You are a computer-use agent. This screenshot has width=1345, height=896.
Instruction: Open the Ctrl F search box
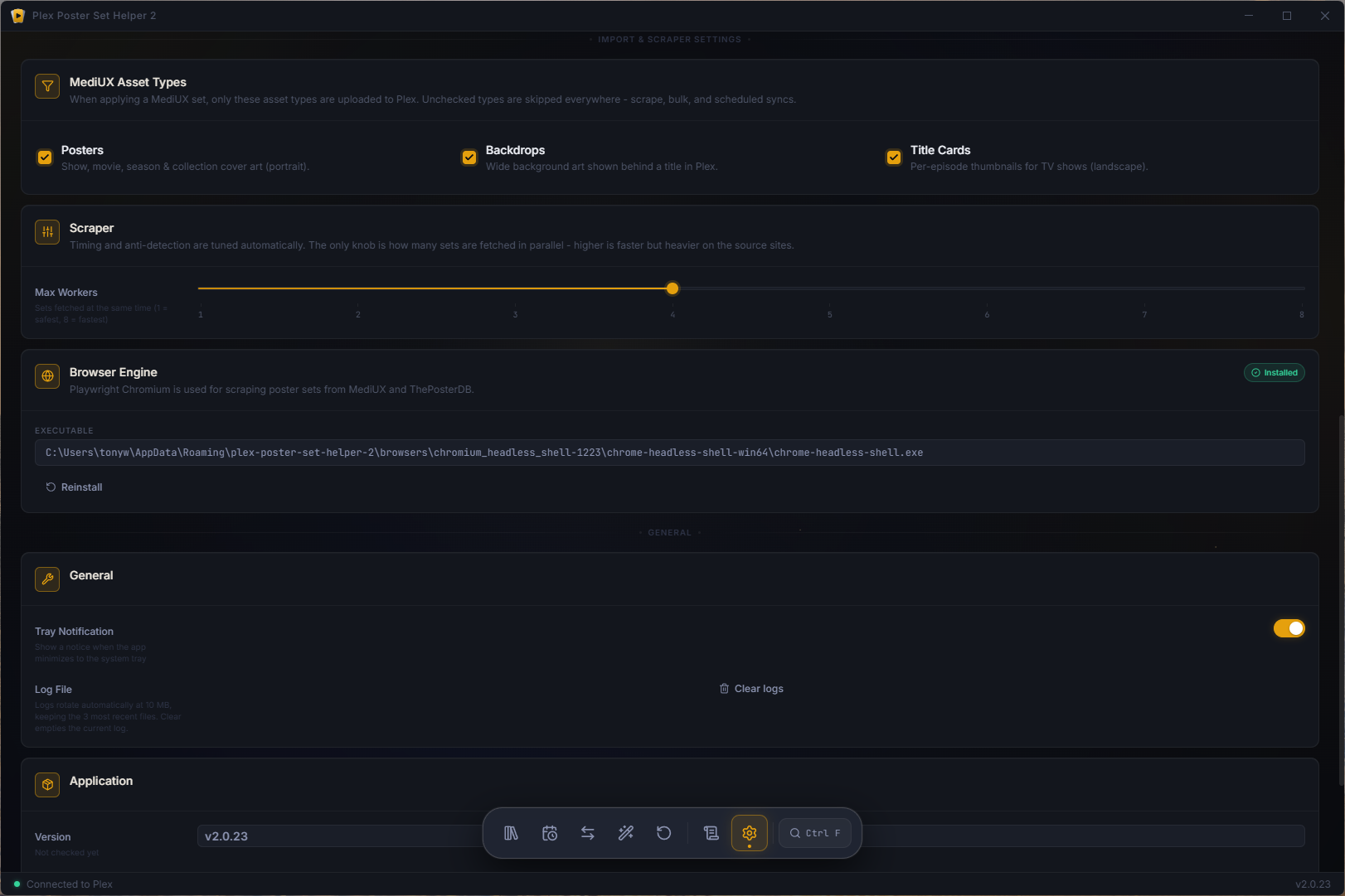815,833
